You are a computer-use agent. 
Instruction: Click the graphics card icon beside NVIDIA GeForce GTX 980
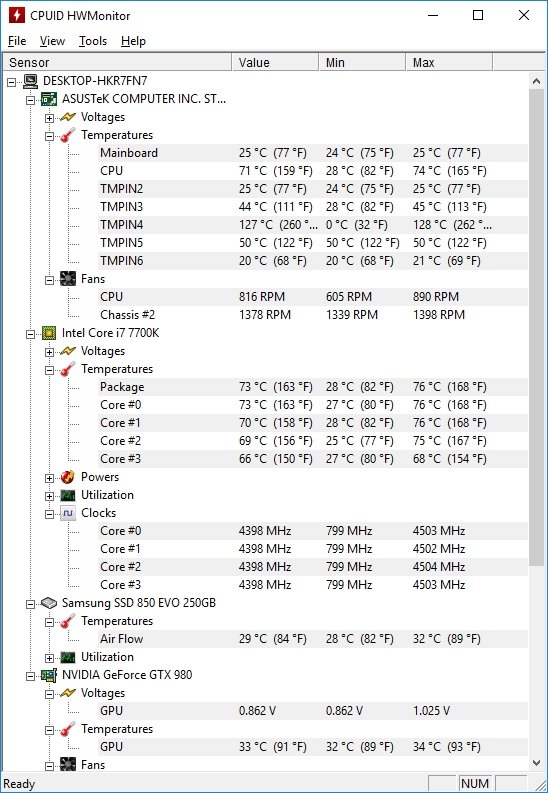[50, 675]
